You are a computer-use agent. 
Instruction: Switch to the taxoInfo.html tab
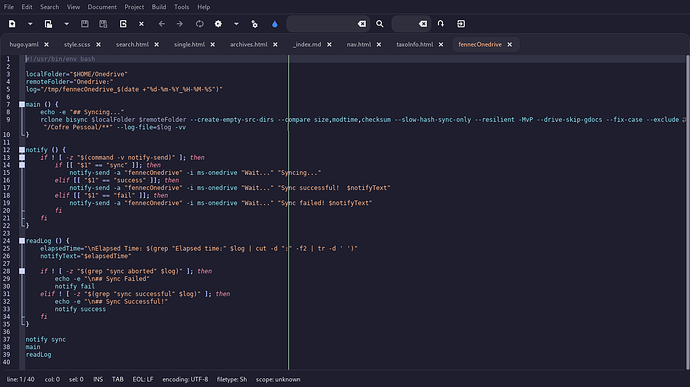[415, 44]
